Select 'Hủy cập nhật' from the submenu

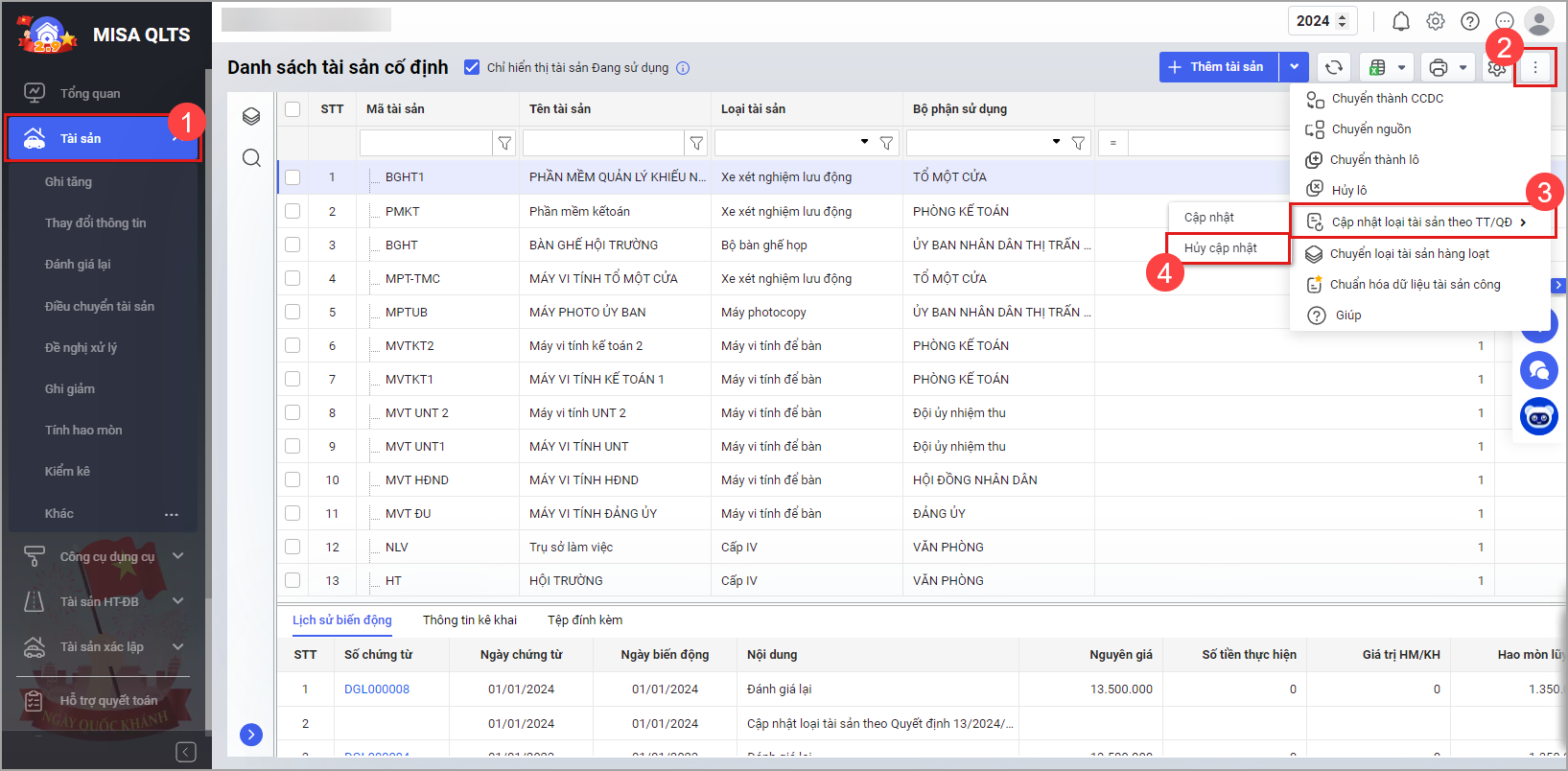click(x=1221, y=247)
